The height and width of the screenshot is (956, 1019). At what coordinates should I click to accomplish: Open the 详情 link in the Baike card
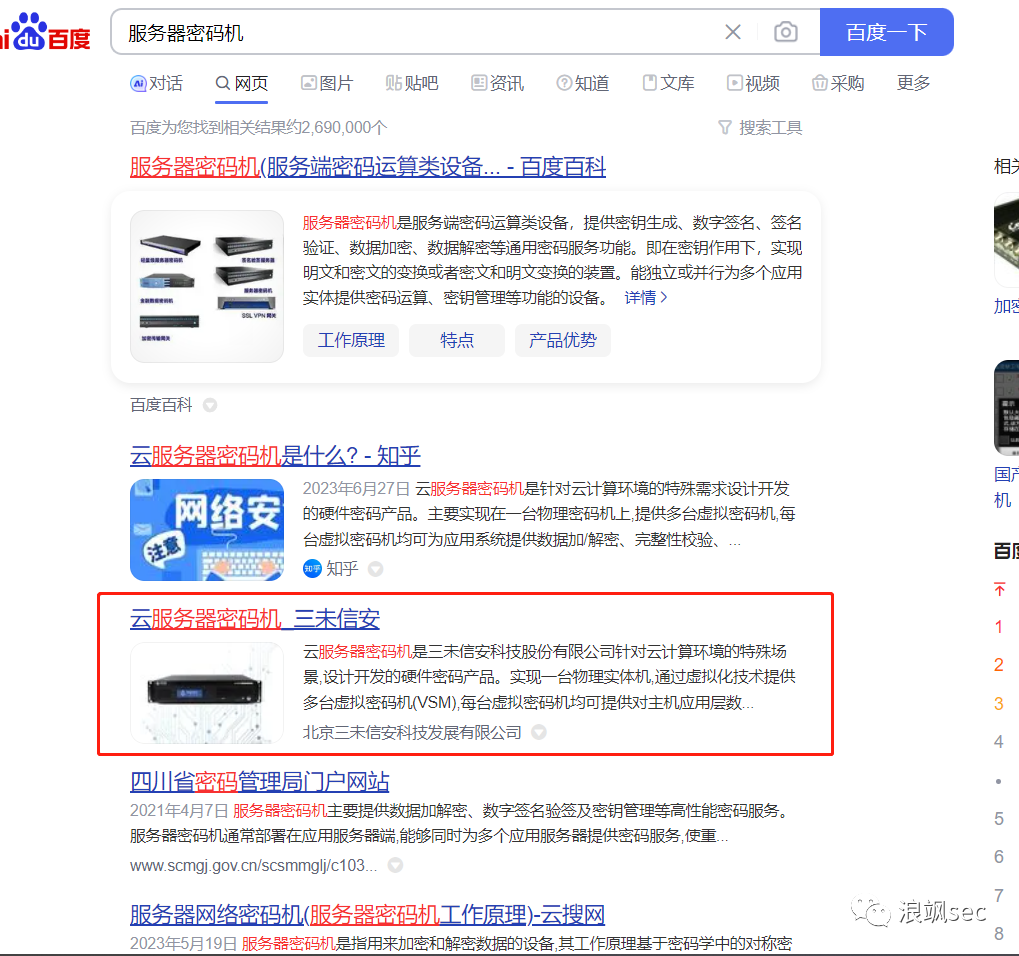pyautogui.click(x=645, y=298)
